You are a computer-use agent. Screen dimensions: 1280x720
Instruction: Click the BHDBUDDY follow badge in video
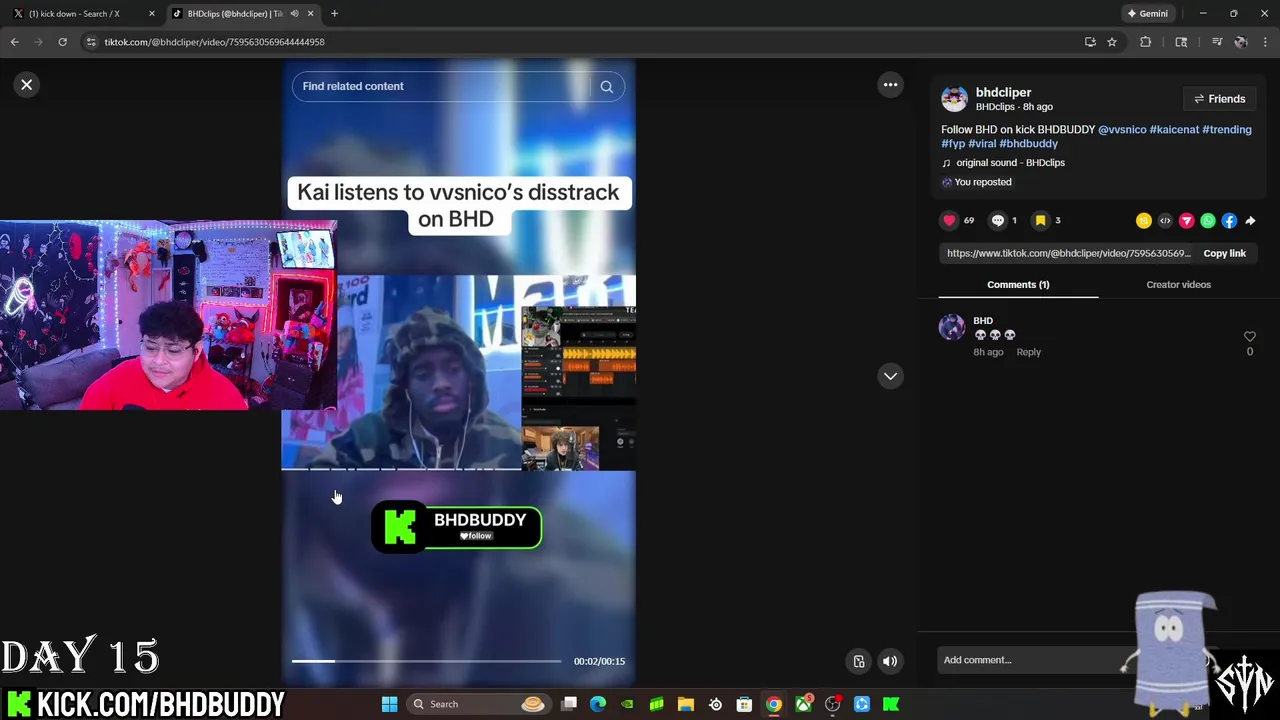point(457,527)
